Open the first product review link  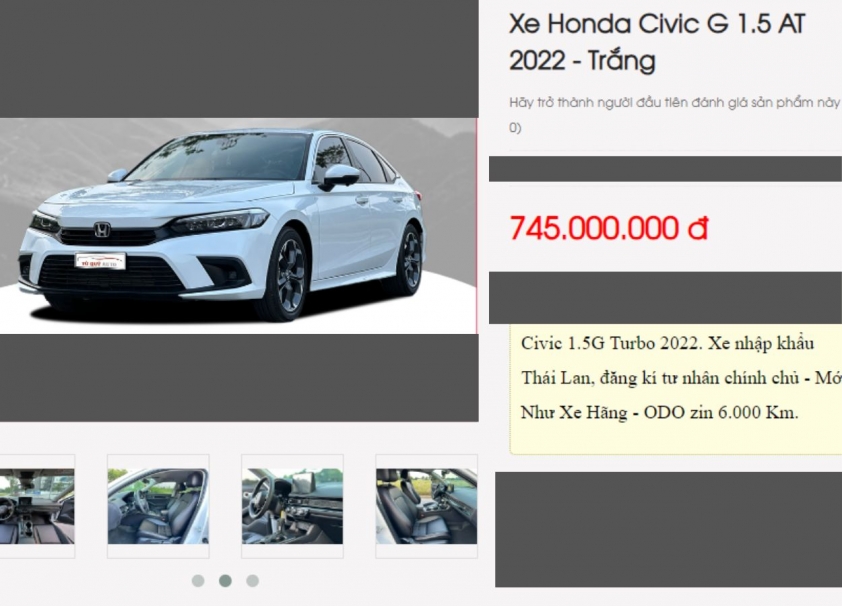(674, 102)
